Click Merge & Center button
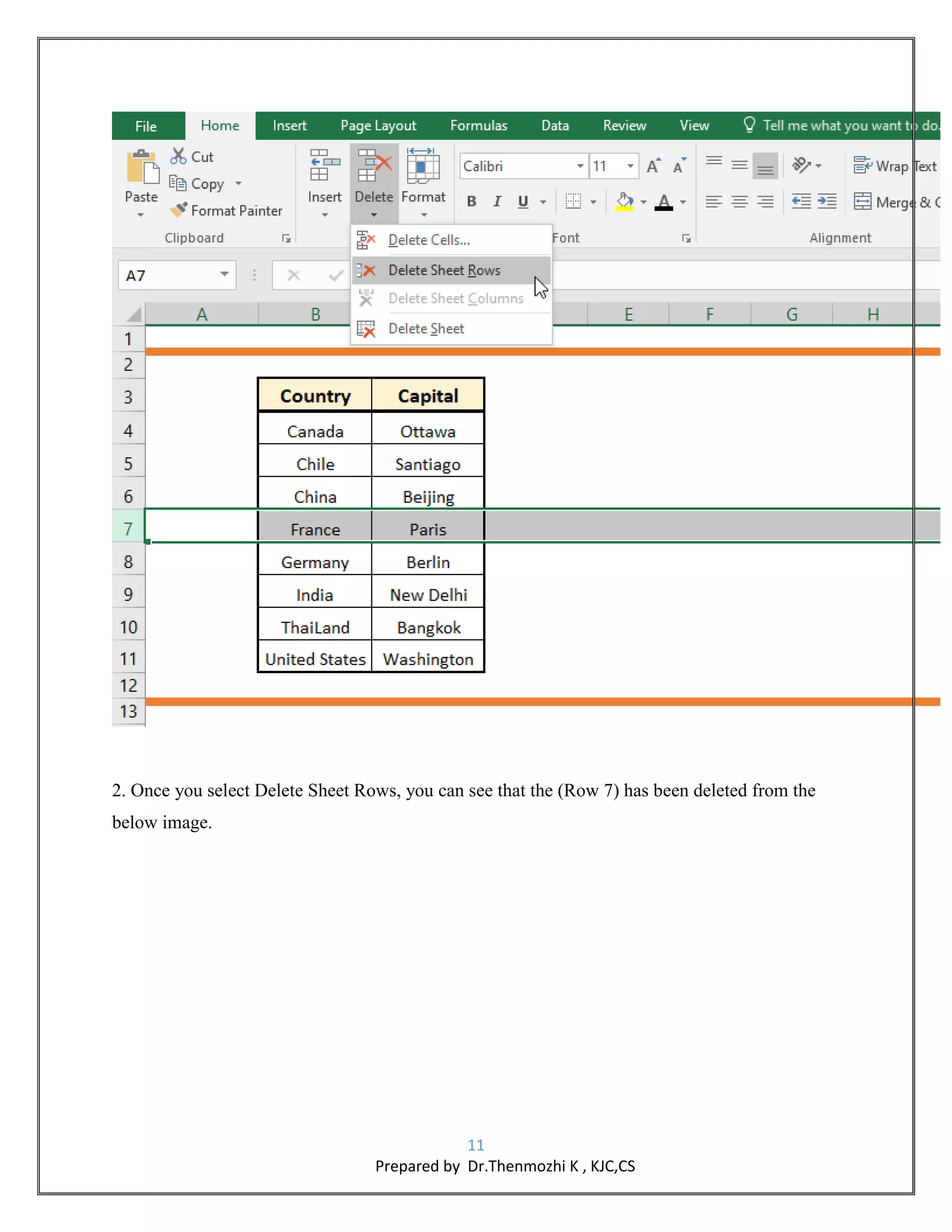Screen dimensions: 952x1232 click(896, 202)
